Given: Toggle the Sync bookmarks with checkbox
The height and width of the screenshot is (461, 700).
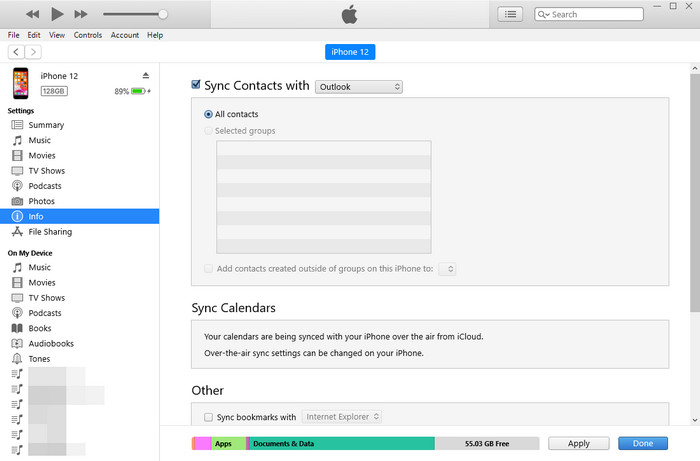Looking at the screenshot, I should click(208, 417).
